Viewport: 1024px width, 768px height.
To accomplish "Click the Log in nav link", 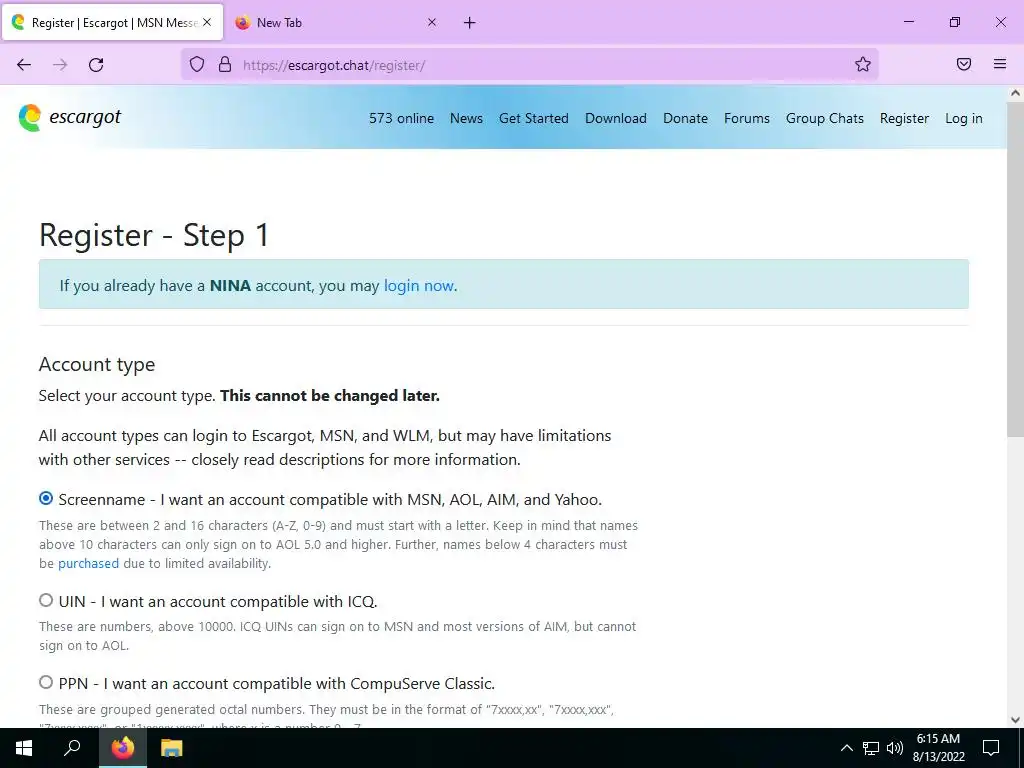I will [964, 118].
